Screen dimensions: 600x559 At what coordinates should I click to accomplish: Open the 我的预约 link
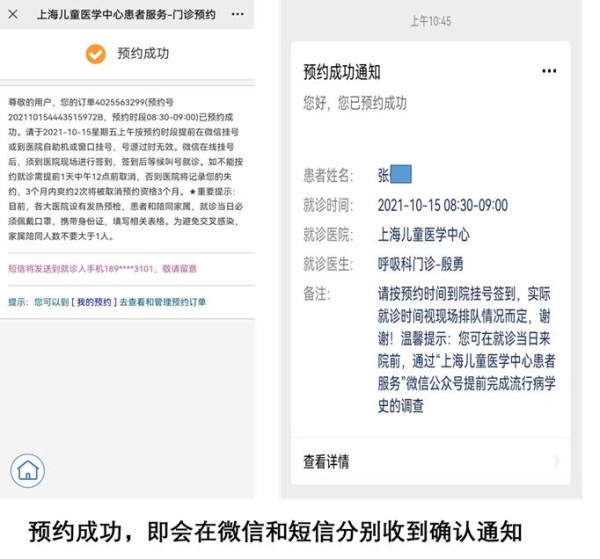(94, 302)
